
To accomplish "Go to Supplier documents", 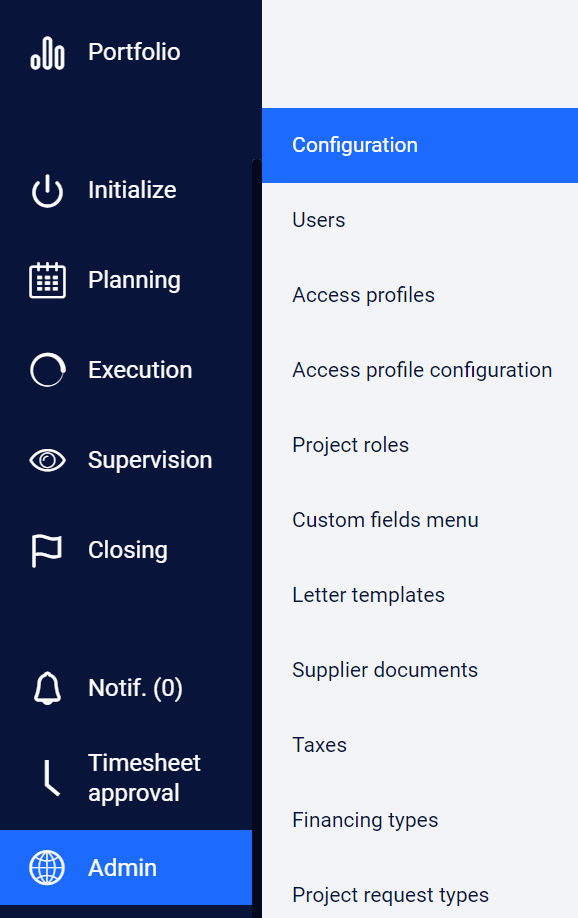I will [385, 670].
